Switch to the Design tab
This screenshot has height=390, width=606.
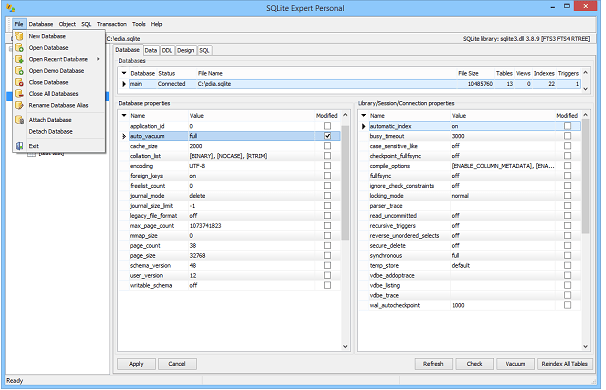186,51
